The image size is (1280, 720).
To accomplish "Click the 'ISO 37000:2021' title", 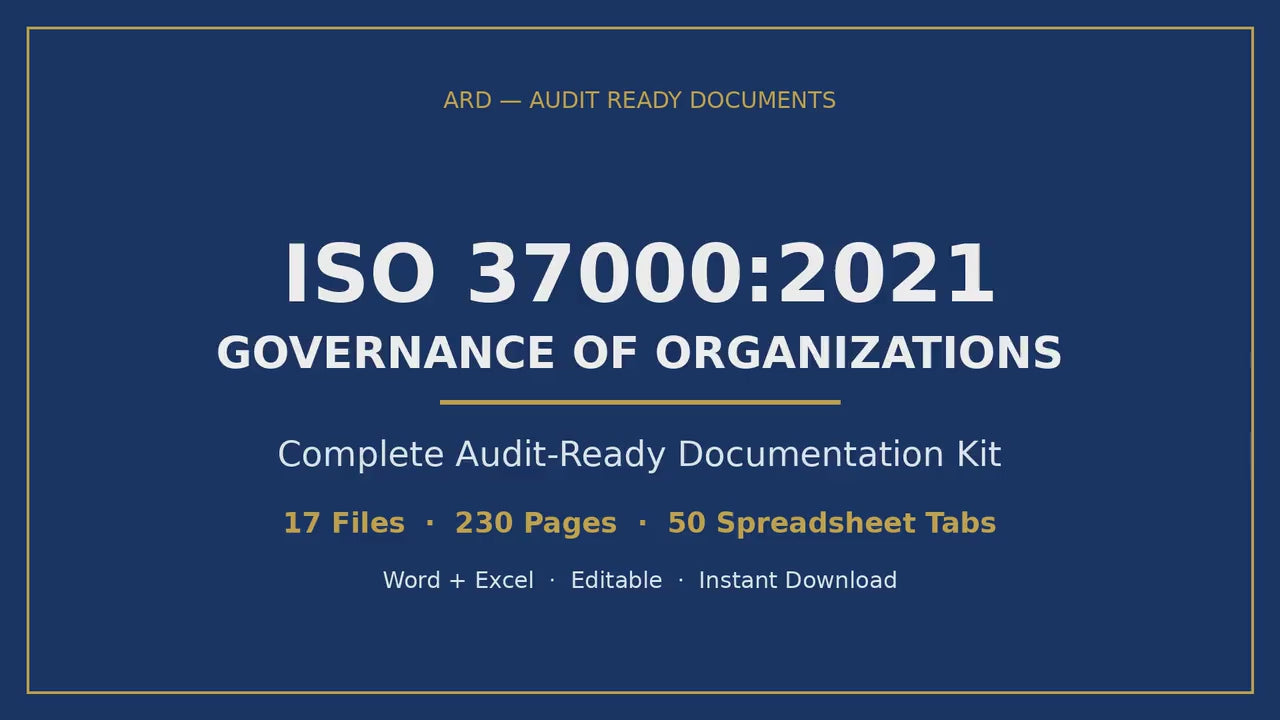I will pyautogui.click(x=640, y=274).
